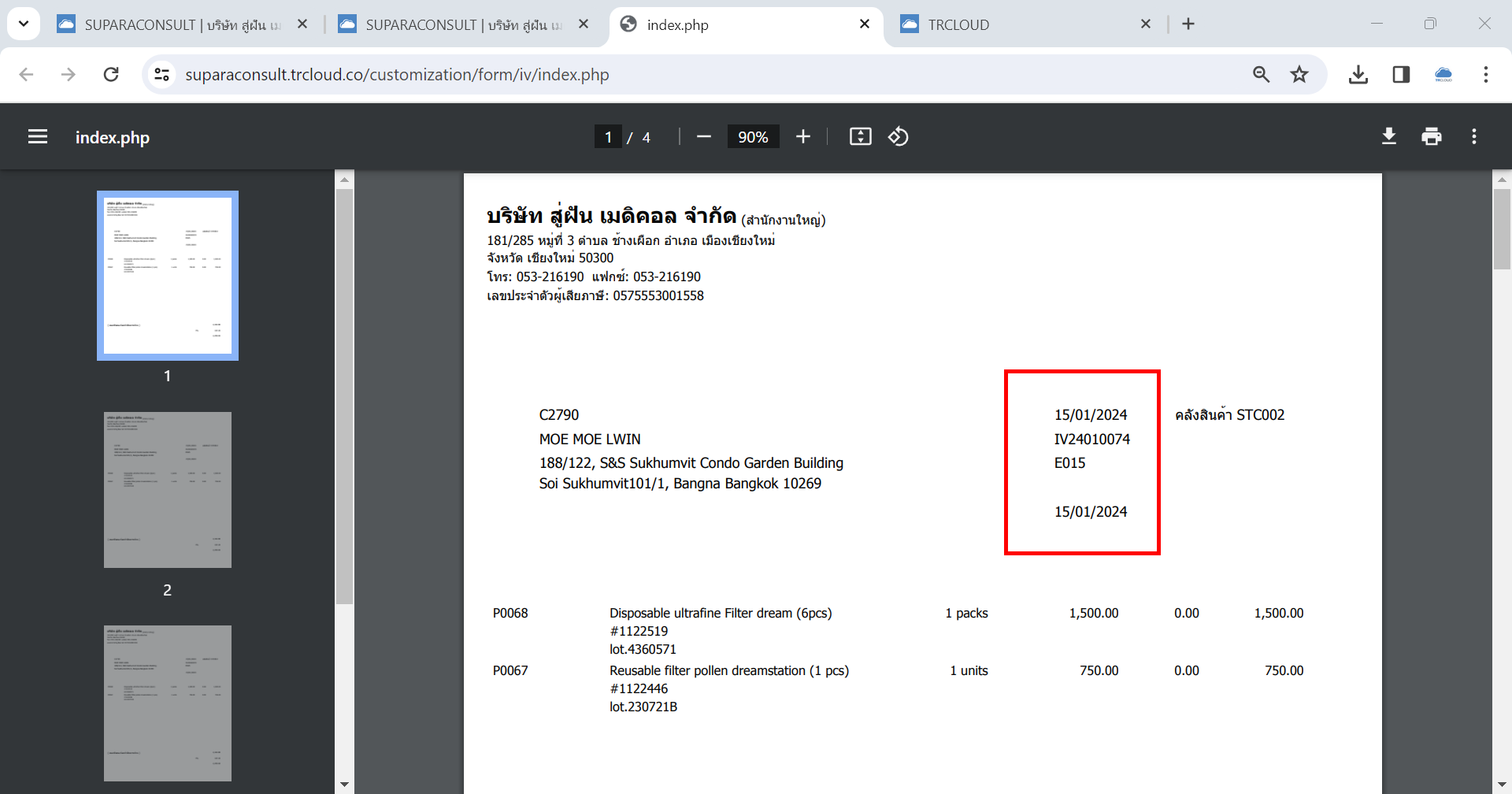The image size is (1512, 794).
Task: Close the TRCLOUD tab
Action: pos(1146,24)
